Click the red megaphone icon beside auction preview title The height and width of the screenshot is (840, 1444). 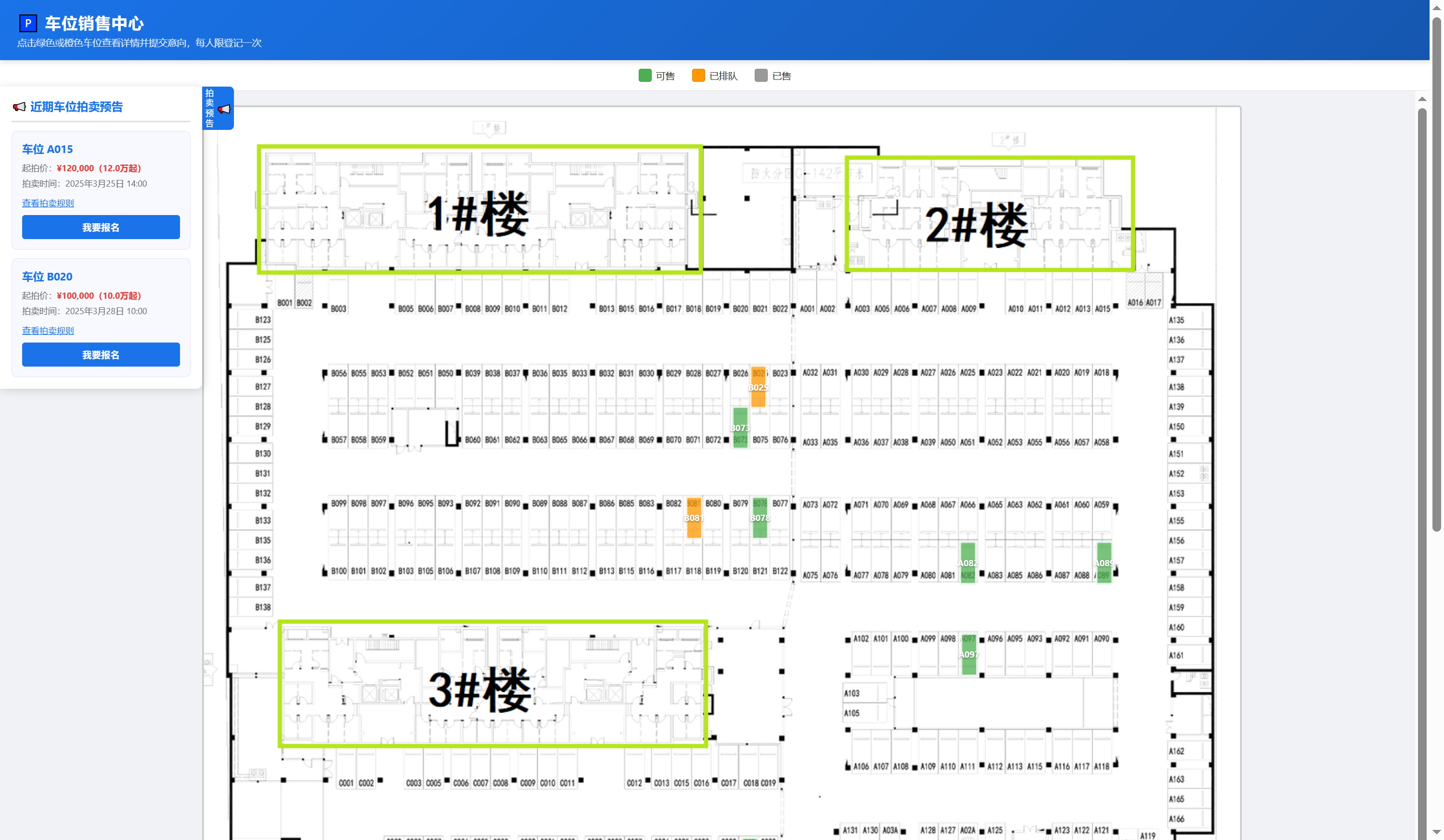pos(19,107)
